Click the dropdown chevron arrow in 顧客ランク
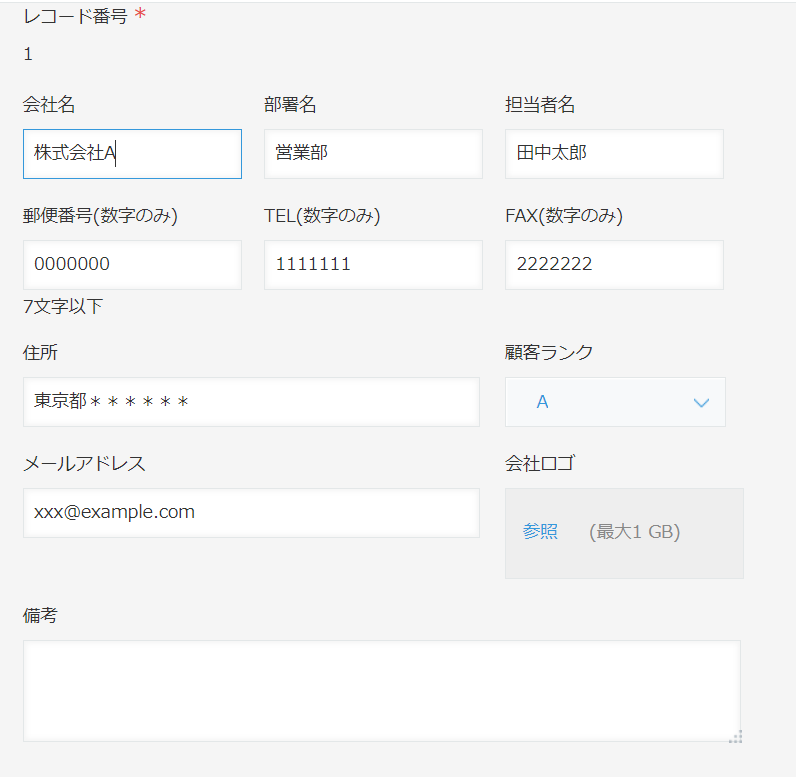Screen dimensions: 796x777 701,403
